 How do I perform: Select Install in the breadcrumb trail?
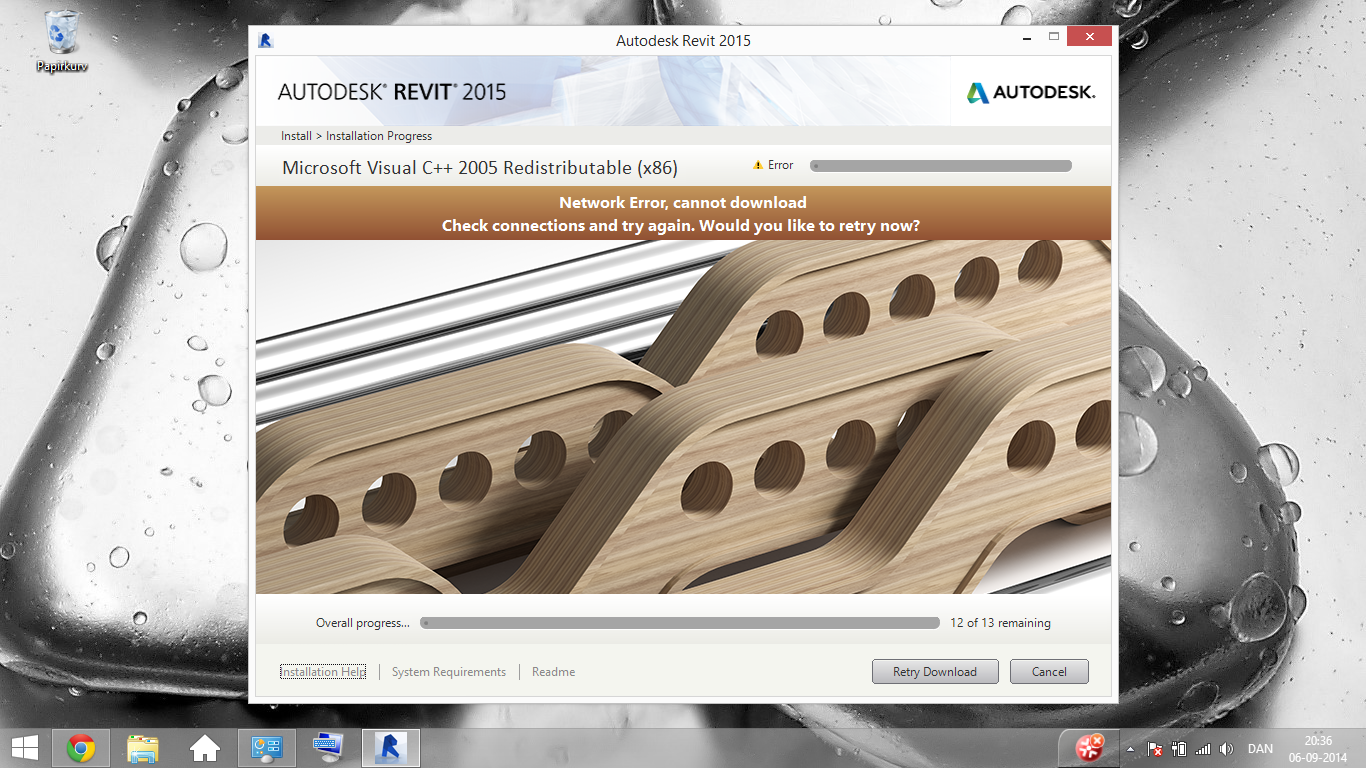[x=295, y=135]
